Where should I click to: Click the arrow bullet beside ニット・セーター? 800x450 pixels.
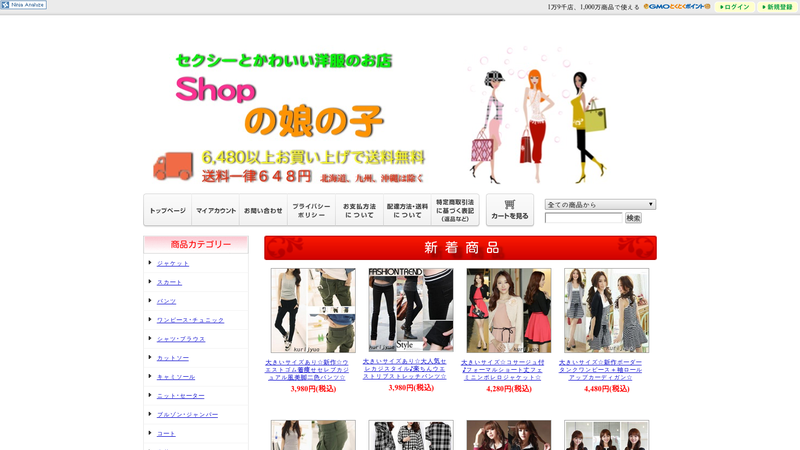coord(150,395)
